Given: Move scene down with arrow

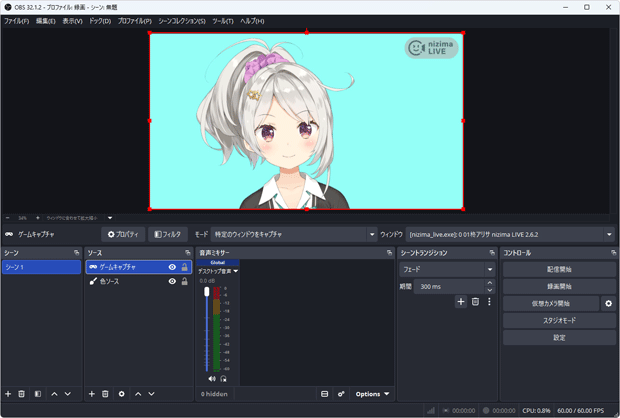Looking at the screenshot, I should click(68, 394).
